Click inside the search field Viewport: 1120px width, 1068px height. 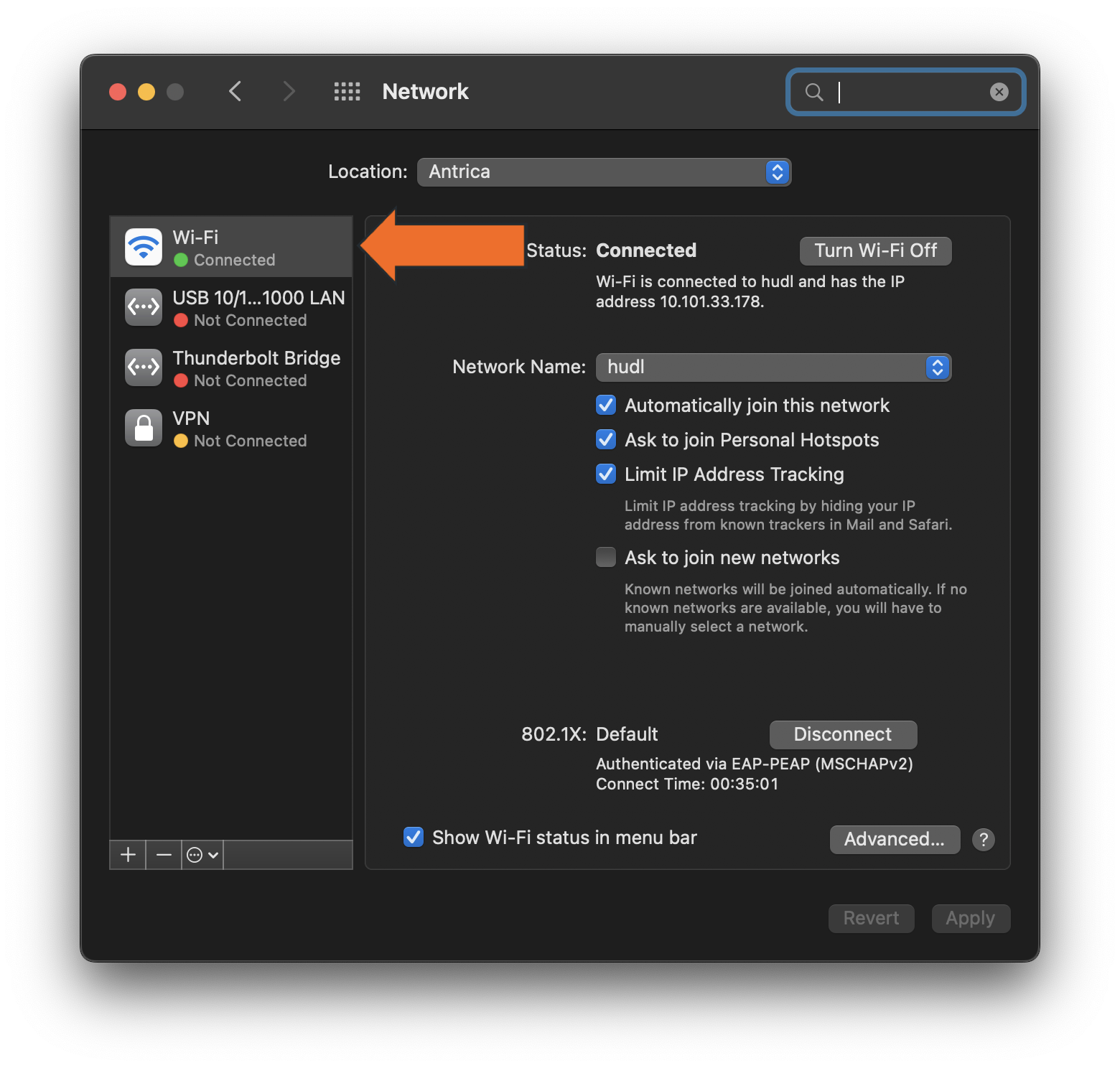coord(905,92)
